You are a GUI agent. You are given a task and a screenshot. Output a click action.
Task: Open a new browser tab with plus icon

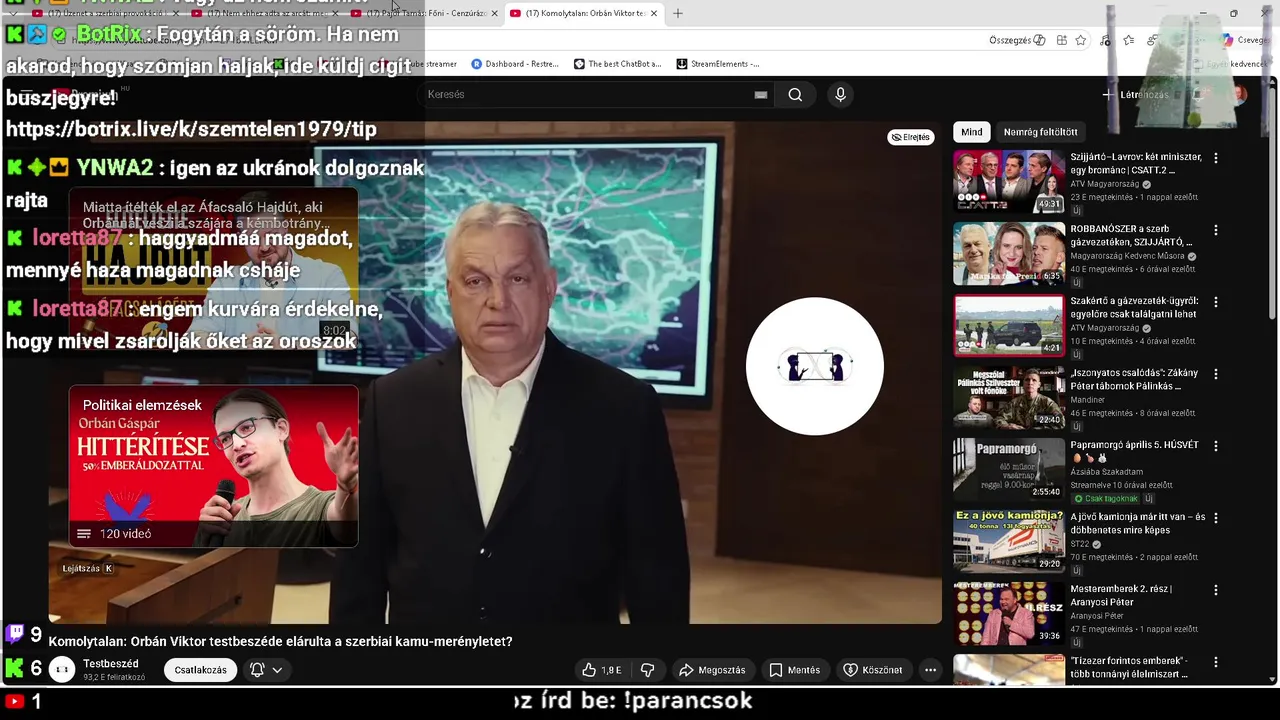(x=677, y=13)
